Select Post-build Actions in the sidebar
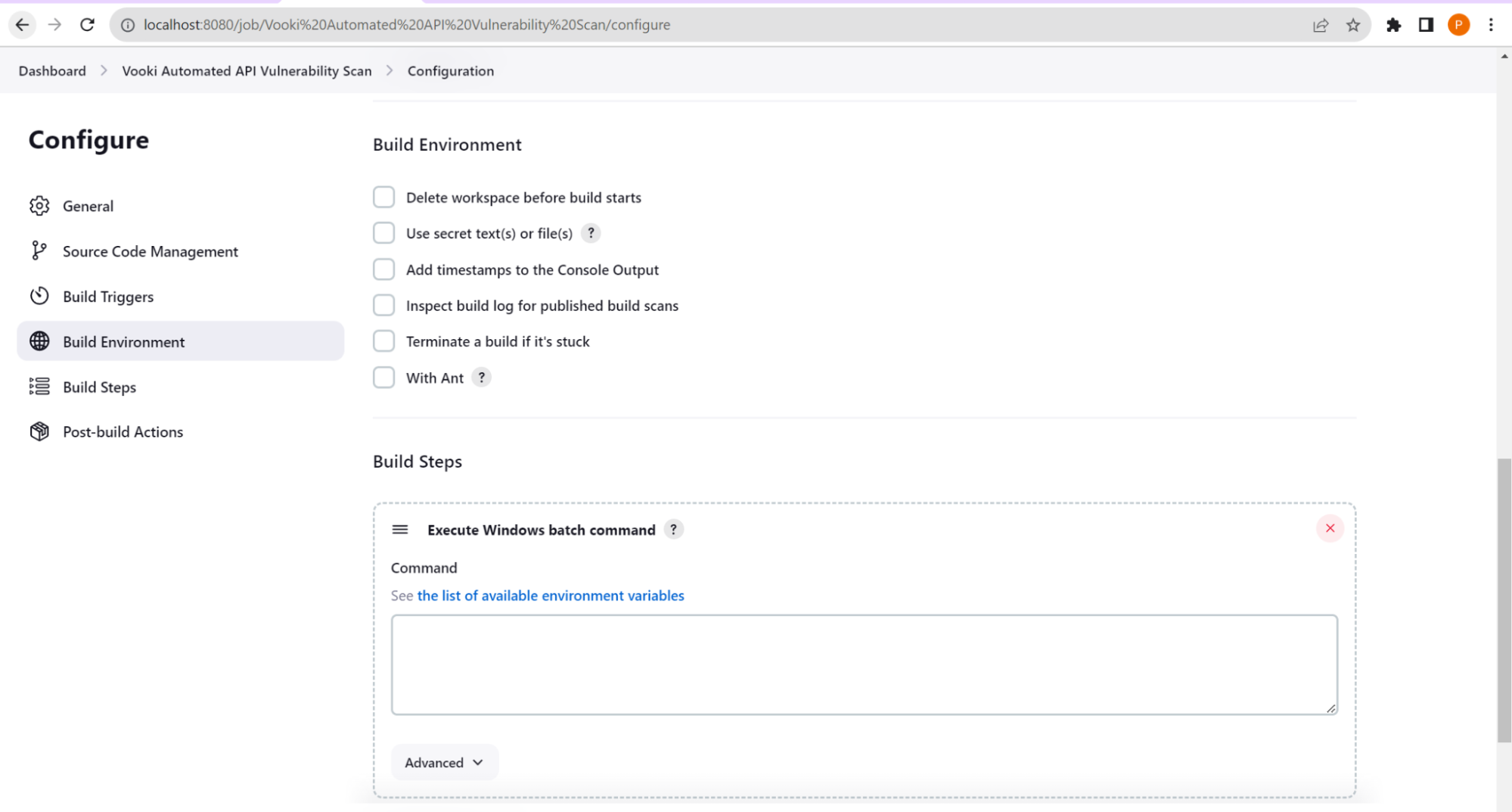Screen dimensions: 1512x812 pos(123,432)
